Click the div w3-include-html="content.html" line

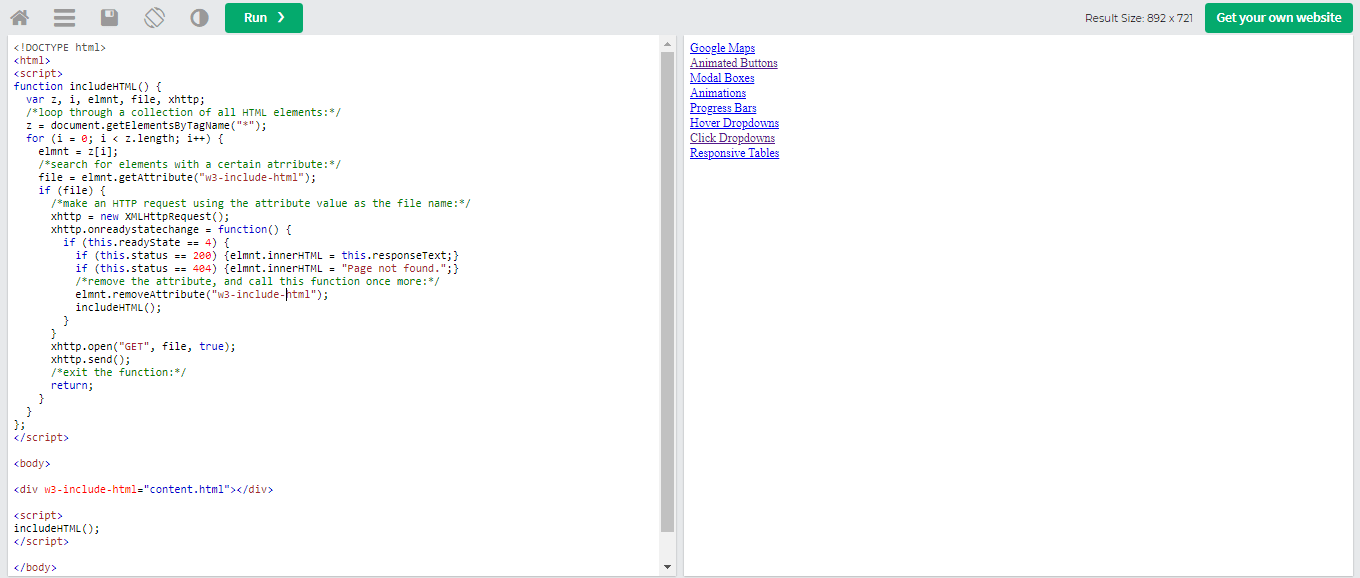(x=143, y=489)
